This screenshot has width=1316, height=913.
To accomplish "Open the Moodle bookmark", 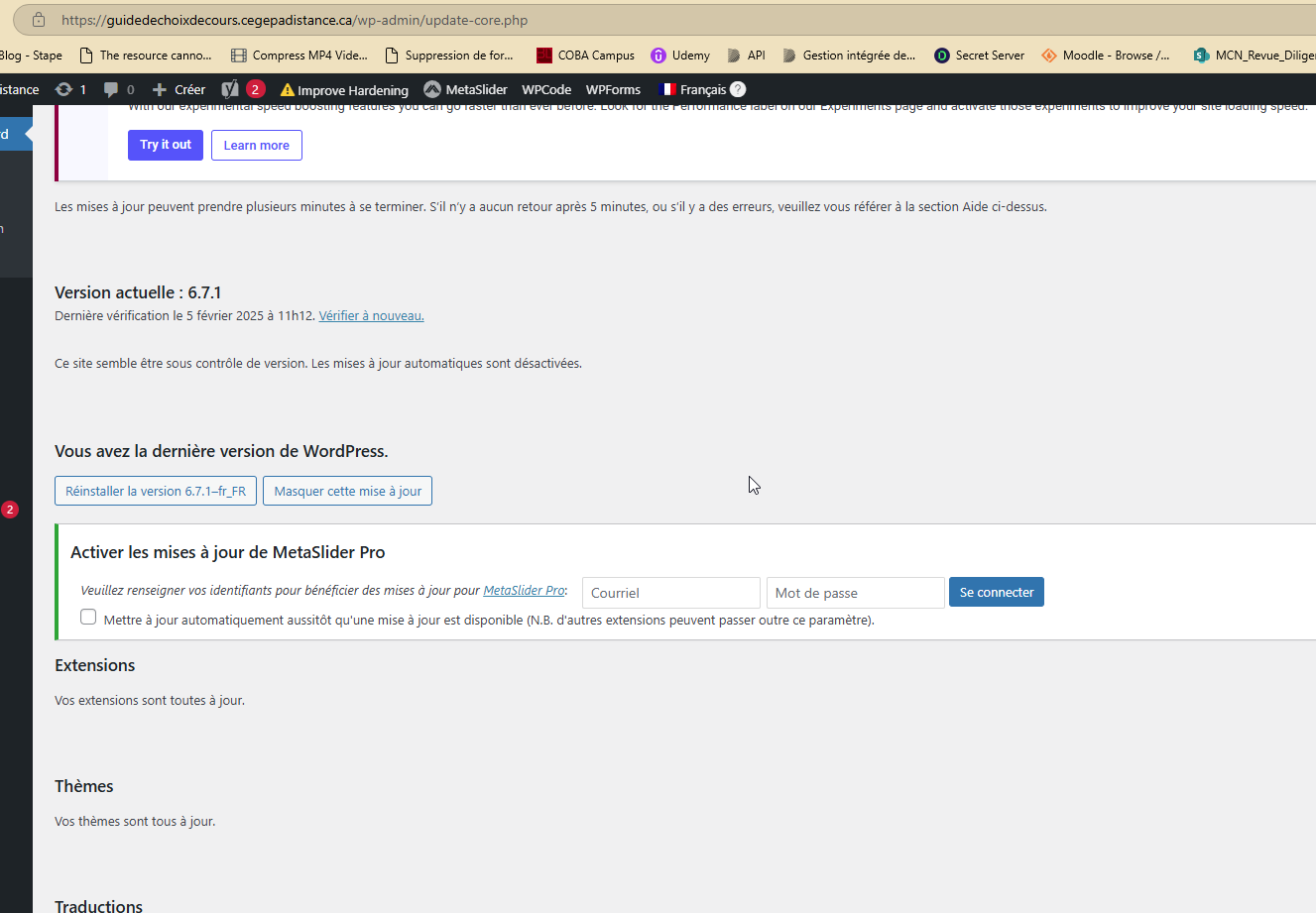I will (1105, 56).
